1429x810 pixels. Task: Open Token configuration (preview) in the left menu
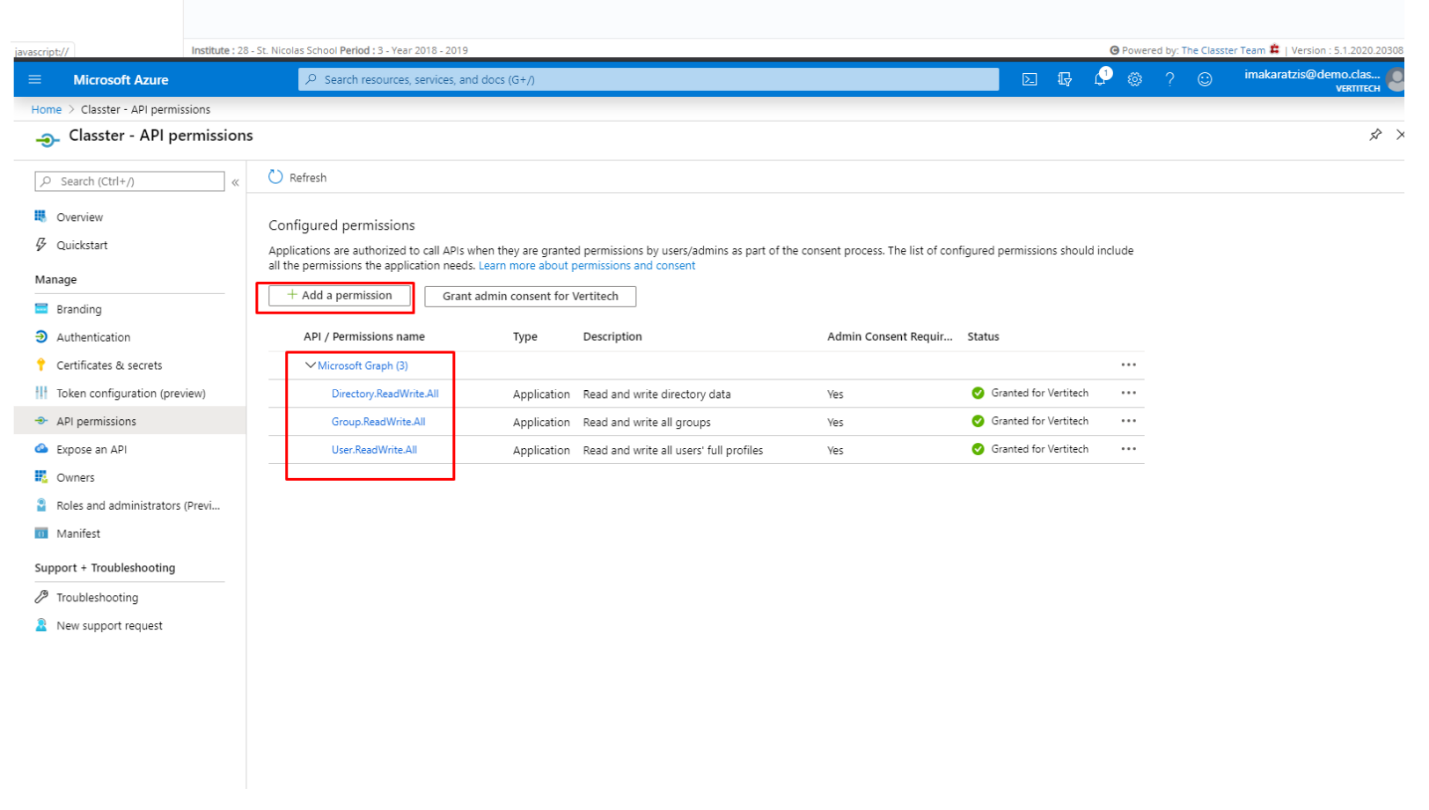tap(129, 393)
